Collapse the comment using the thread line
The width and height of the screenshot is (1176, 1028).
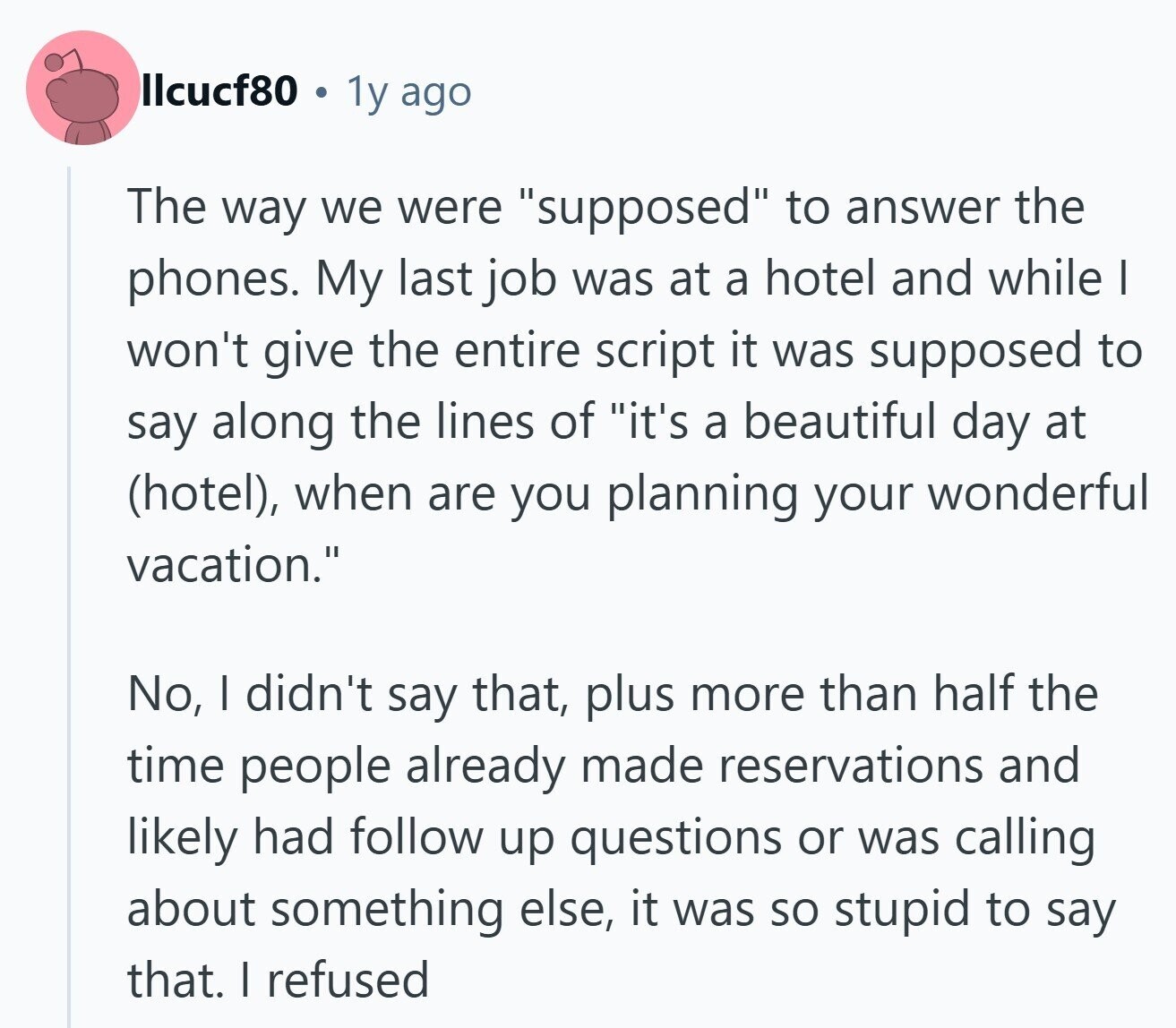(x=69, y=591)
